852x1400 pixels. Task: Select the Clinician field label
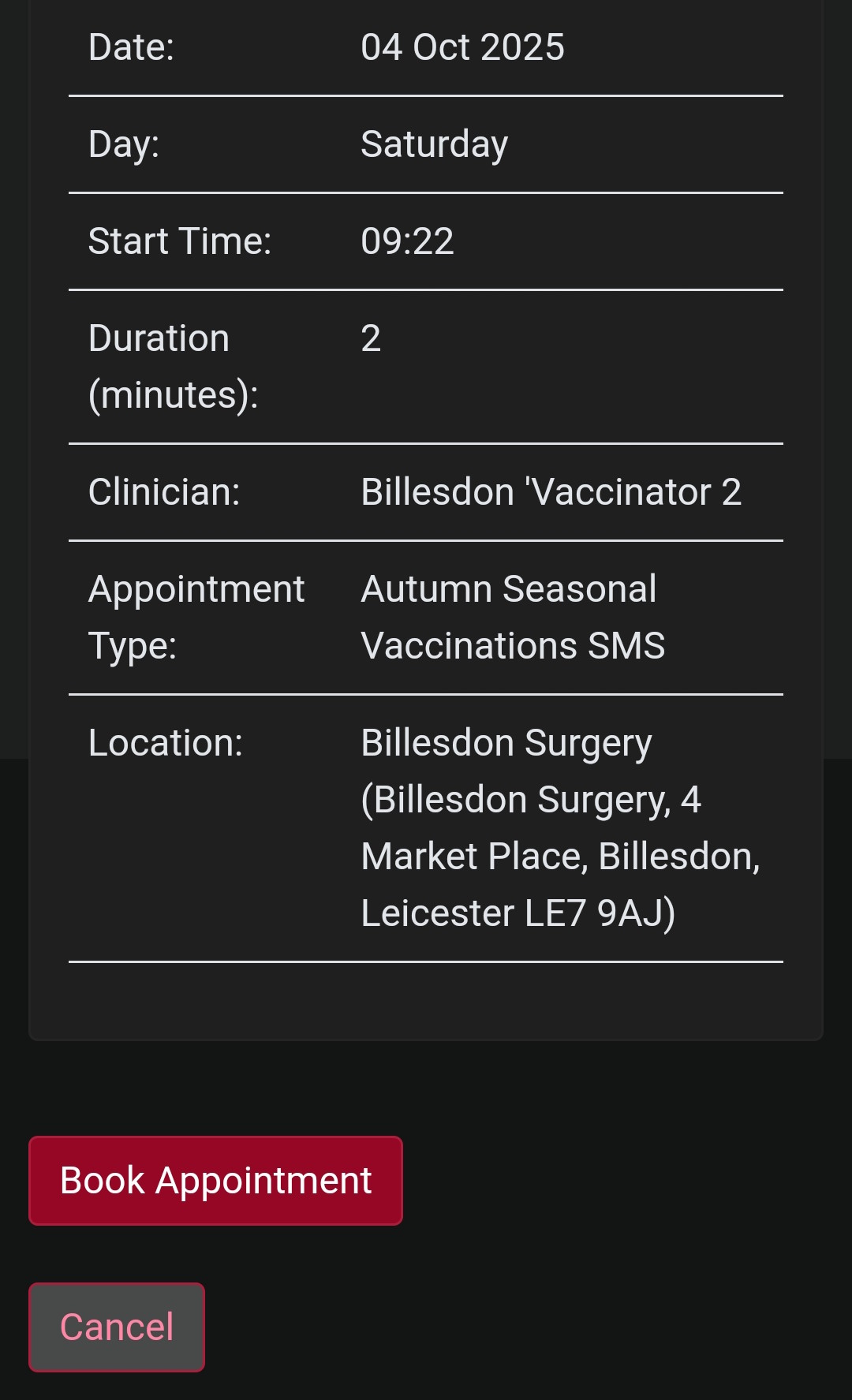point(164,492)
